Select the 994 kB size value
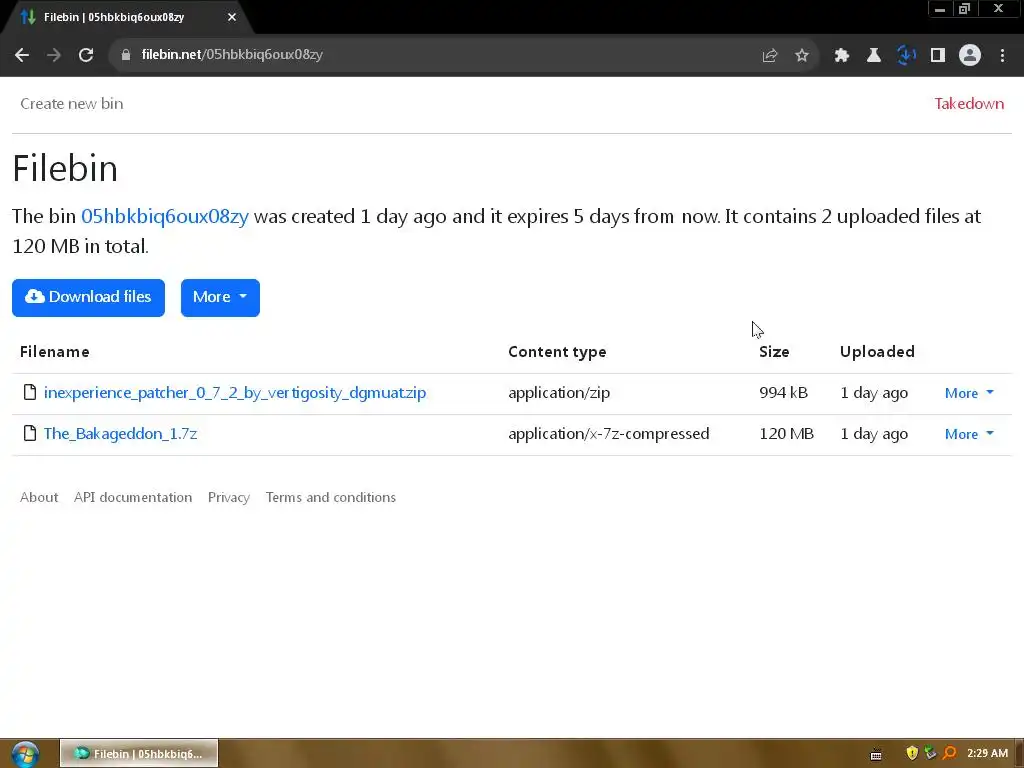The height and width of the screenshot is (768, 1024). 783,393
